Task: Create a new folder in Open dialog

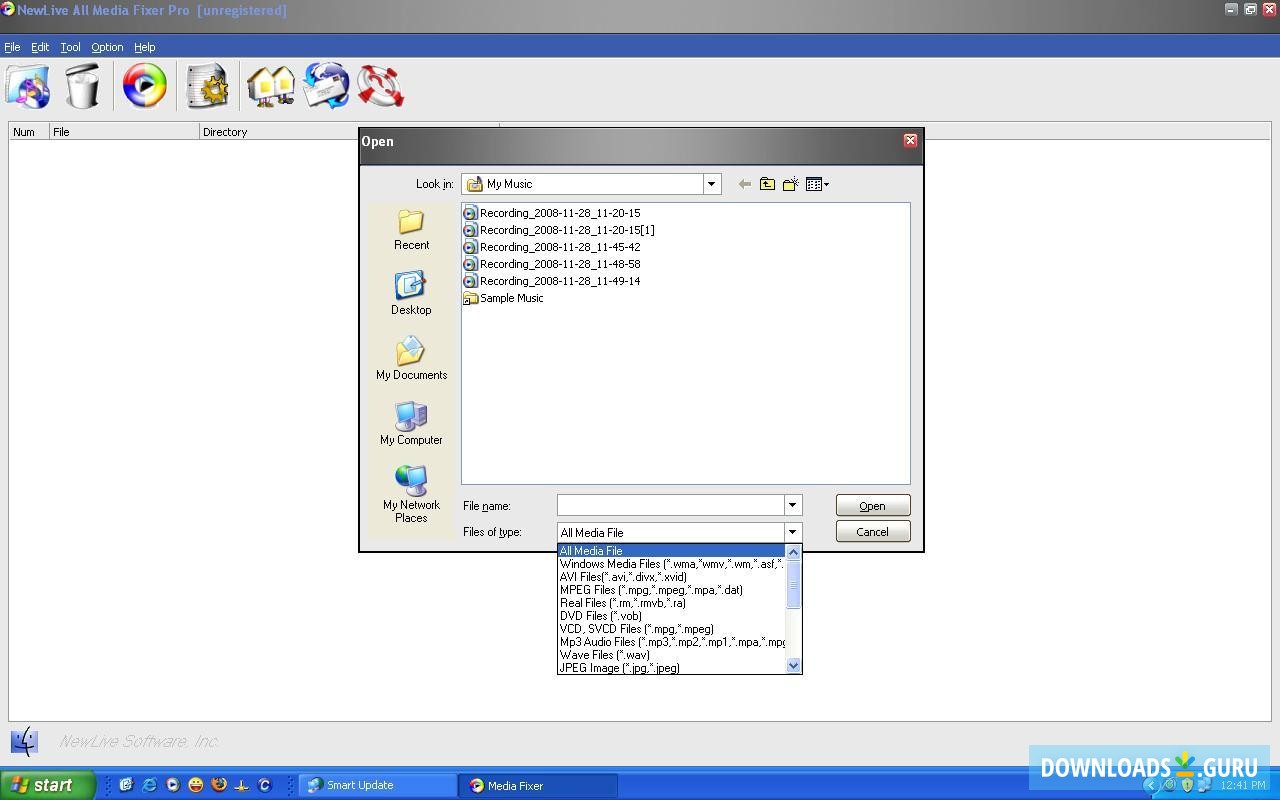Action: pos(790,184)
